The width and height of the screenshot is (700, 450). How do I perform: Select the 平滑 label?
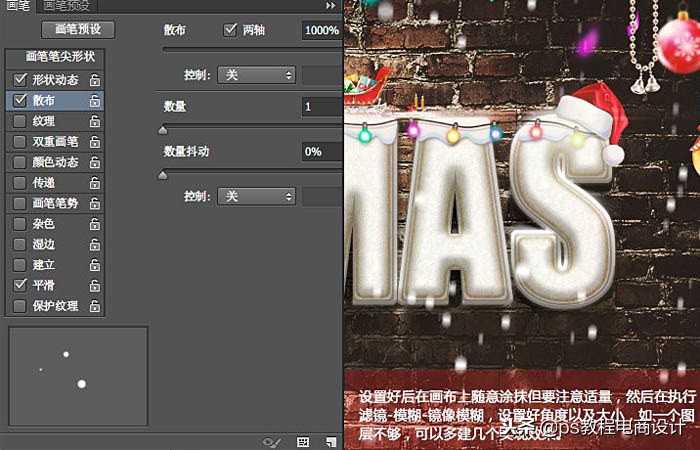pos(44,286)
